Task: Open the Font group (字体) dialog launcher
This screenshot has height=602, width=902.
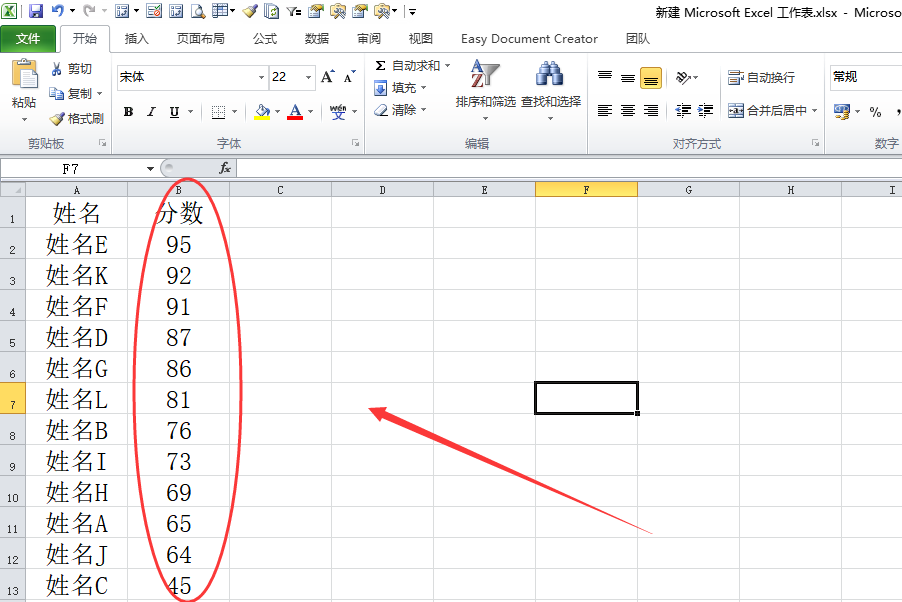Action: coord(356,143)
